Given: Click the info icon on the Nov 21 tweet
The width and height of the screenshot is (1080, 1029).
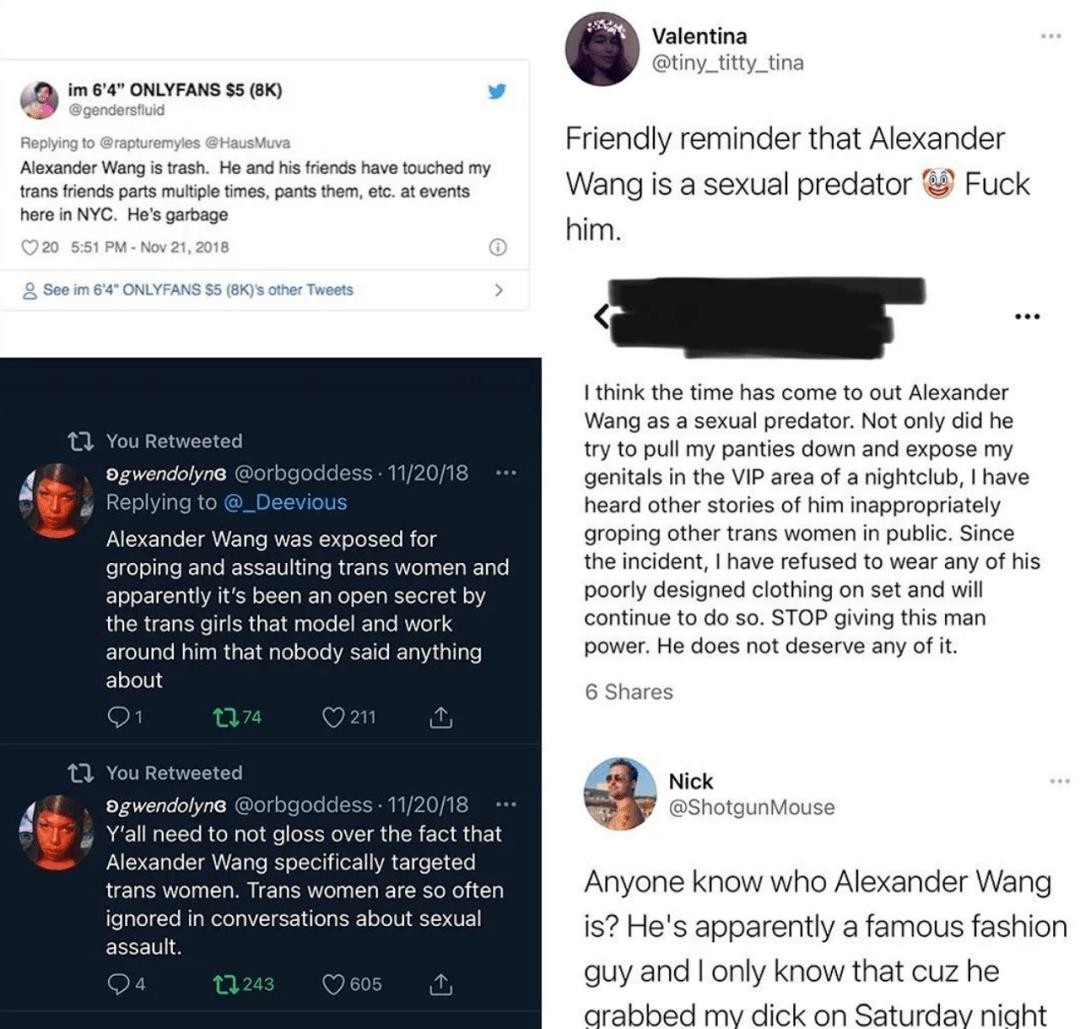Looking at the screenshot, I should 497,247.
